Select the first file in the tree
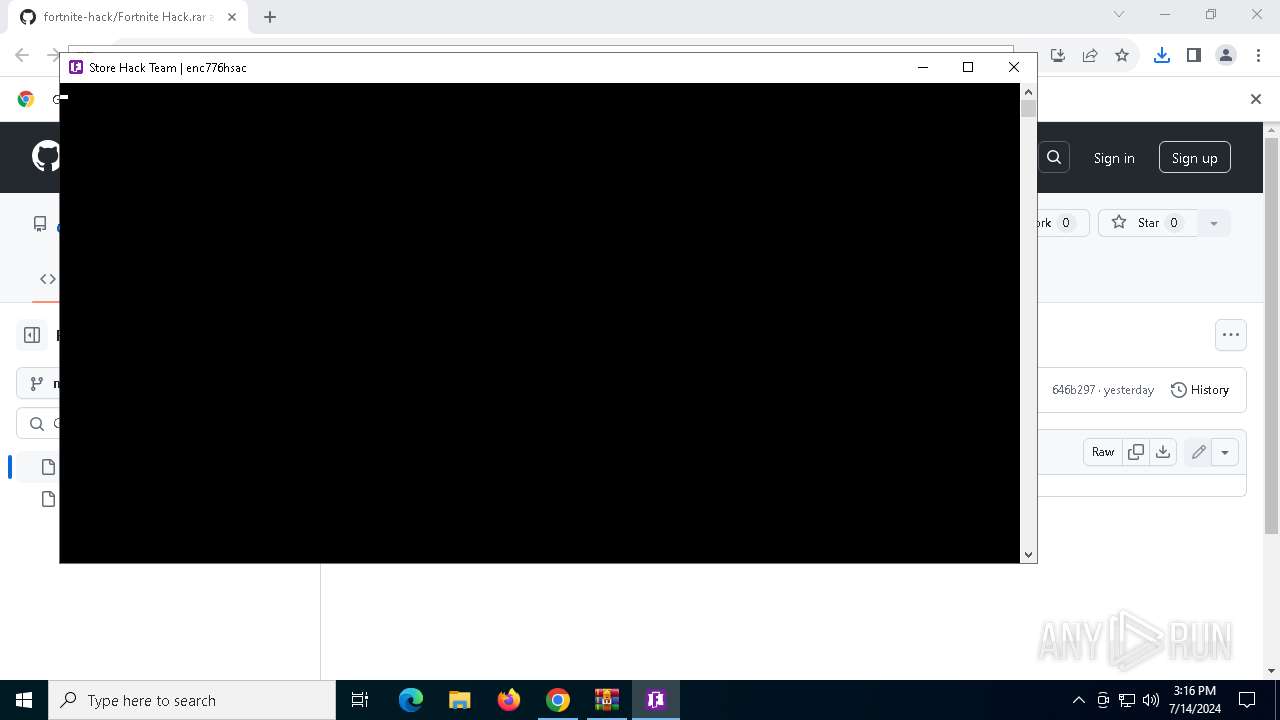This screenshot has width=1280, height=720. pyautogui.click(x=48, y=467)
